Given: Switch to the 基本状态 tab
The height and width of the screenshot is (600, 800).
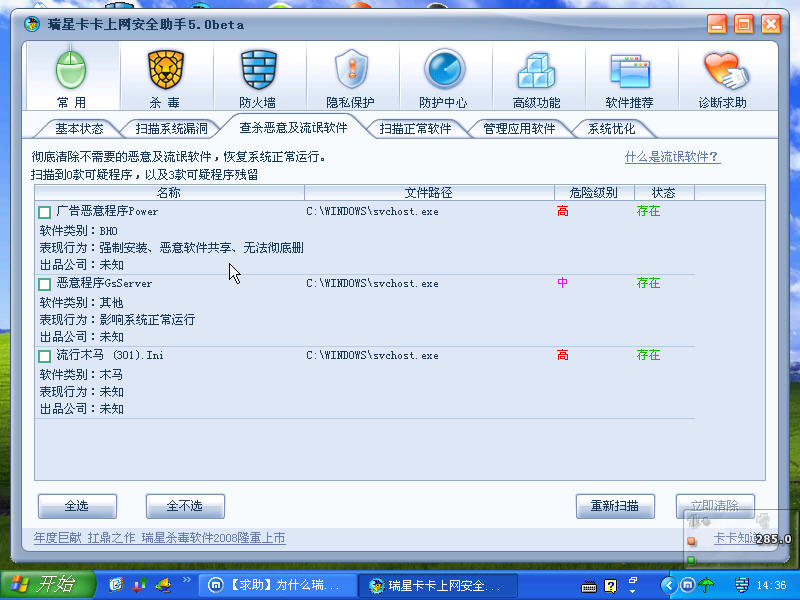Looking at the screenshot, I should point(79,129).
